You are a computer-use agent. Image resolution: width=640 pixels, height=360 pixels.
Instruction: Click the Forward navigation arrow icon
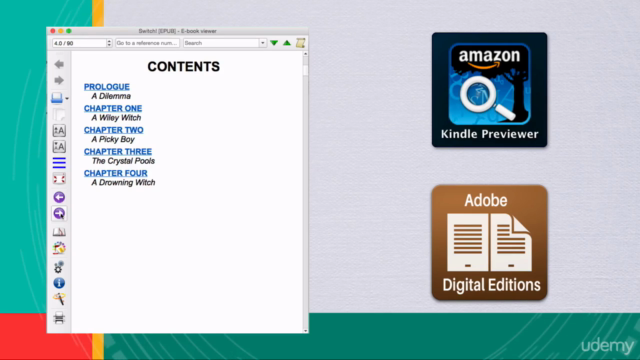[59, 80]
